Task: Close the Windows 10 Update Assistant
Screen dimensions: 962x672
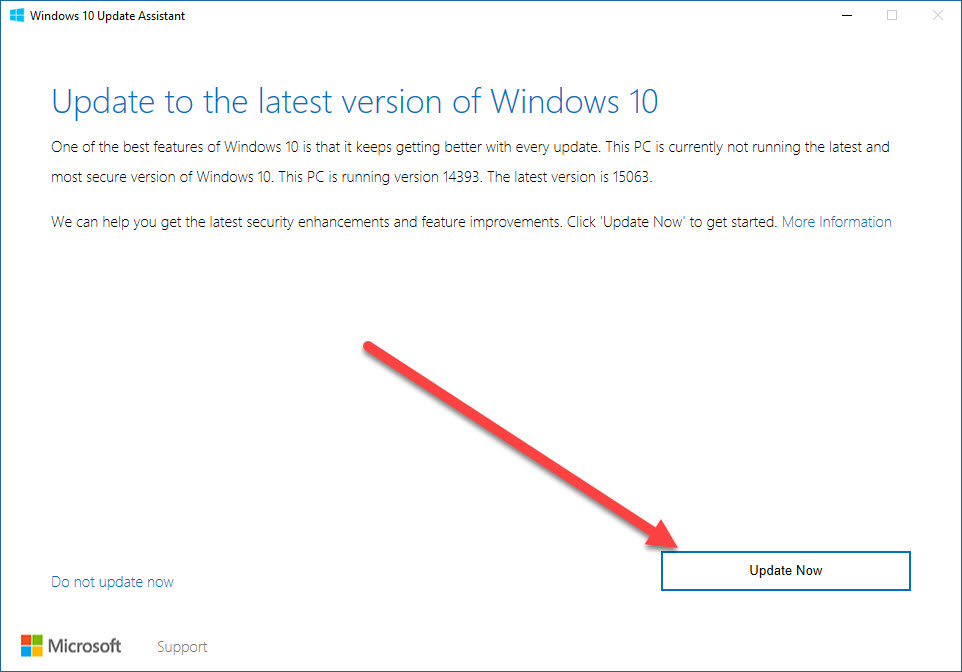Action: pyautogui.click(x=937, y=15)
